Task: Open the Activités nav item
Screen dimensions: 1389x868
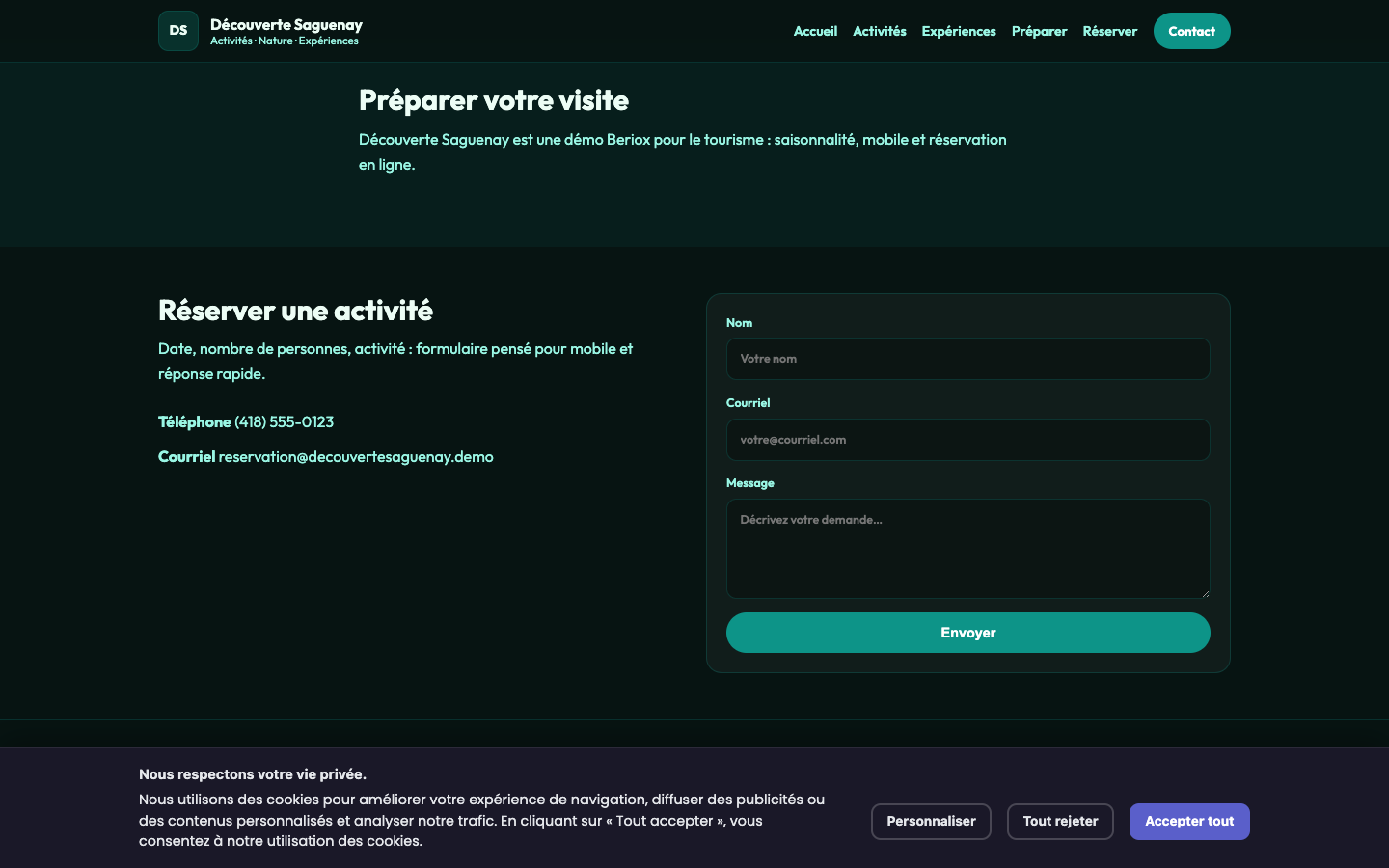Action: point(880,31)
